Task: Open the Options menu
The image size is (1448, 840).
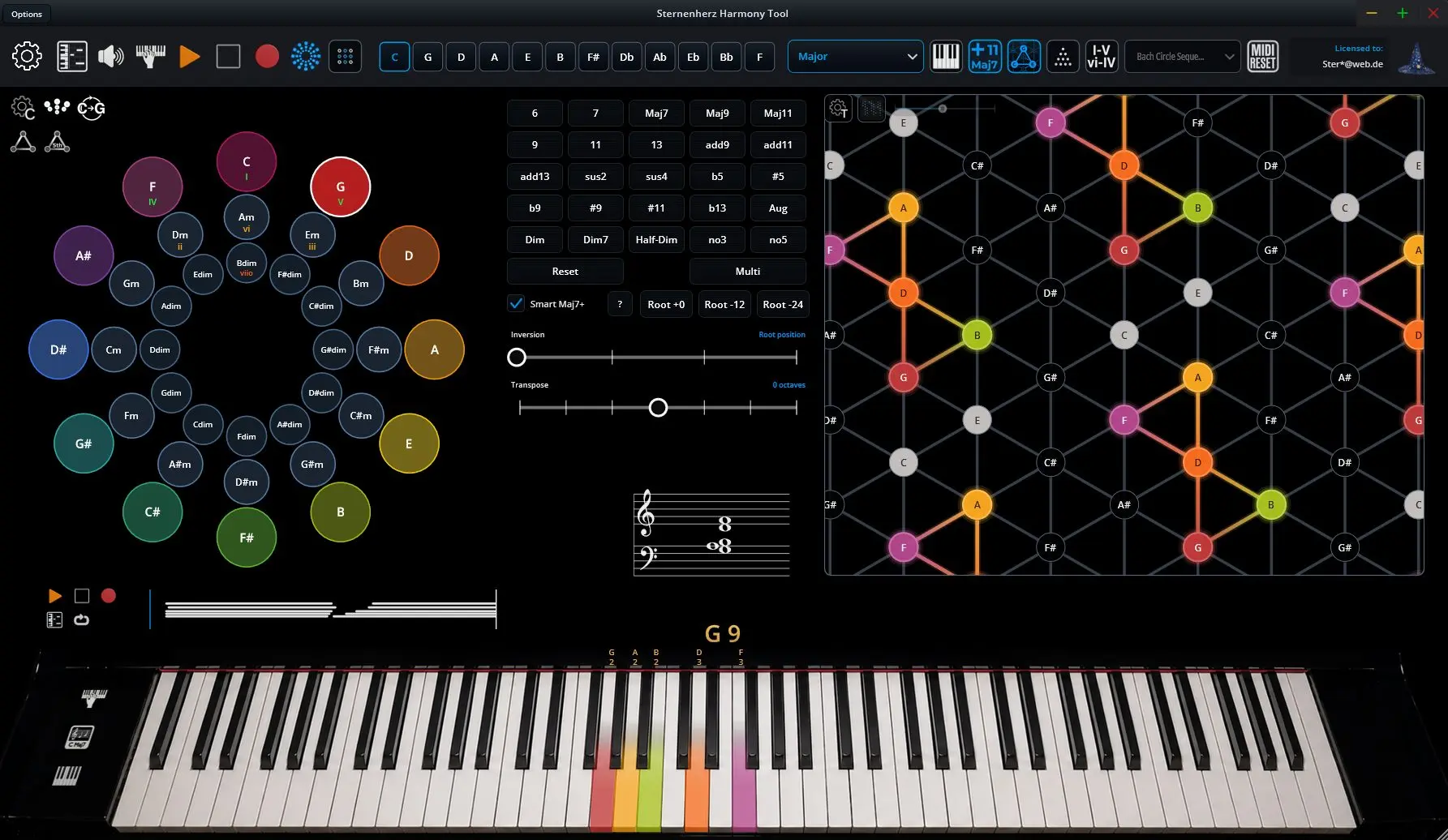Action: pyautogui.click(x=27, y=14)
